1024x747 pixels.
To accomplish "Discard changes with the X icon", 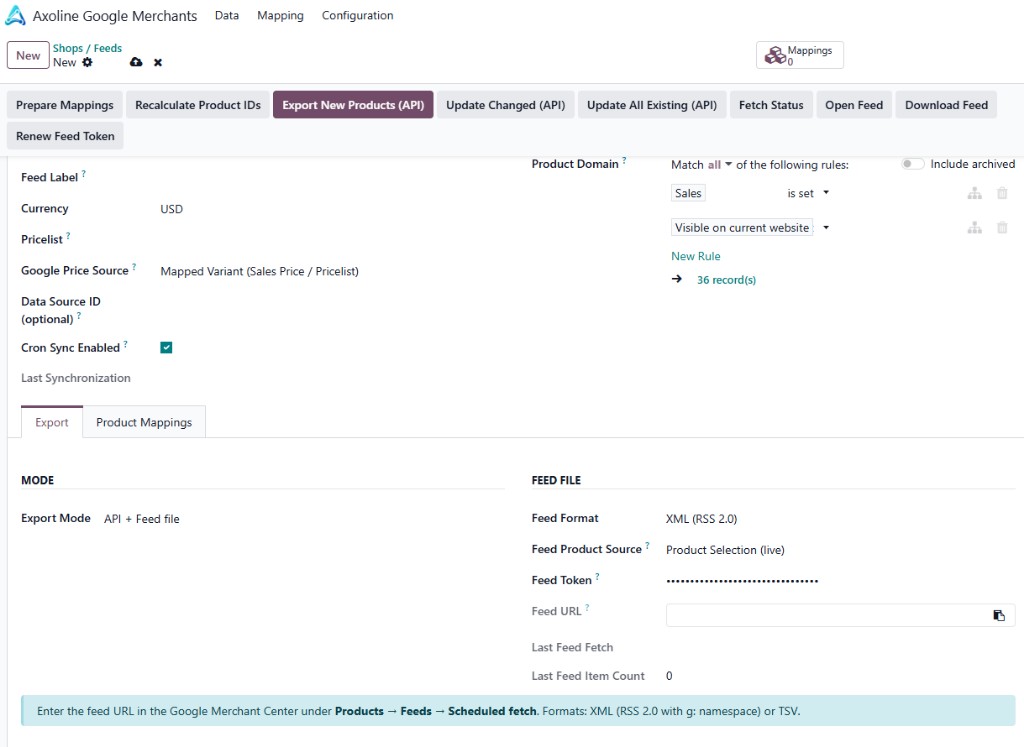I will pyautogui.click(x=158, y=63).
